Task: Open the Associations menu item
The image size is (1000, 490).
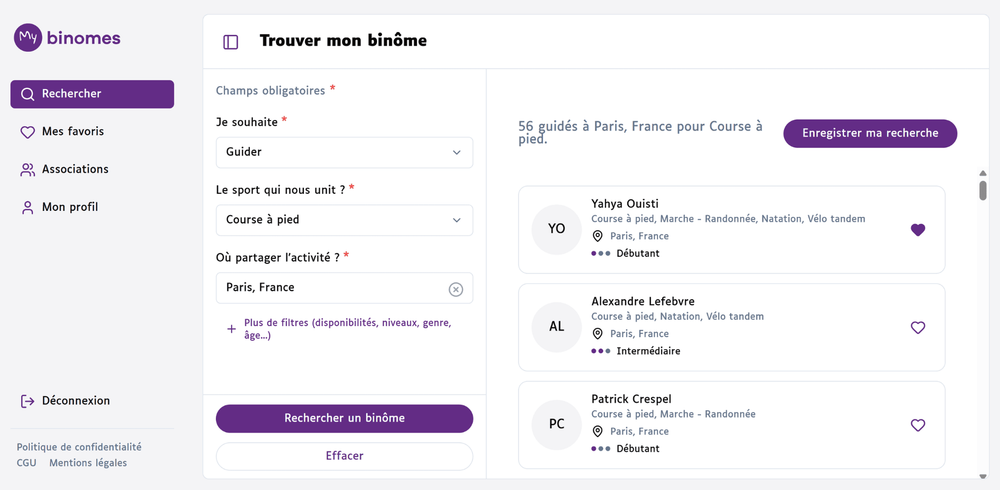Action: click(x=75, y=170)
